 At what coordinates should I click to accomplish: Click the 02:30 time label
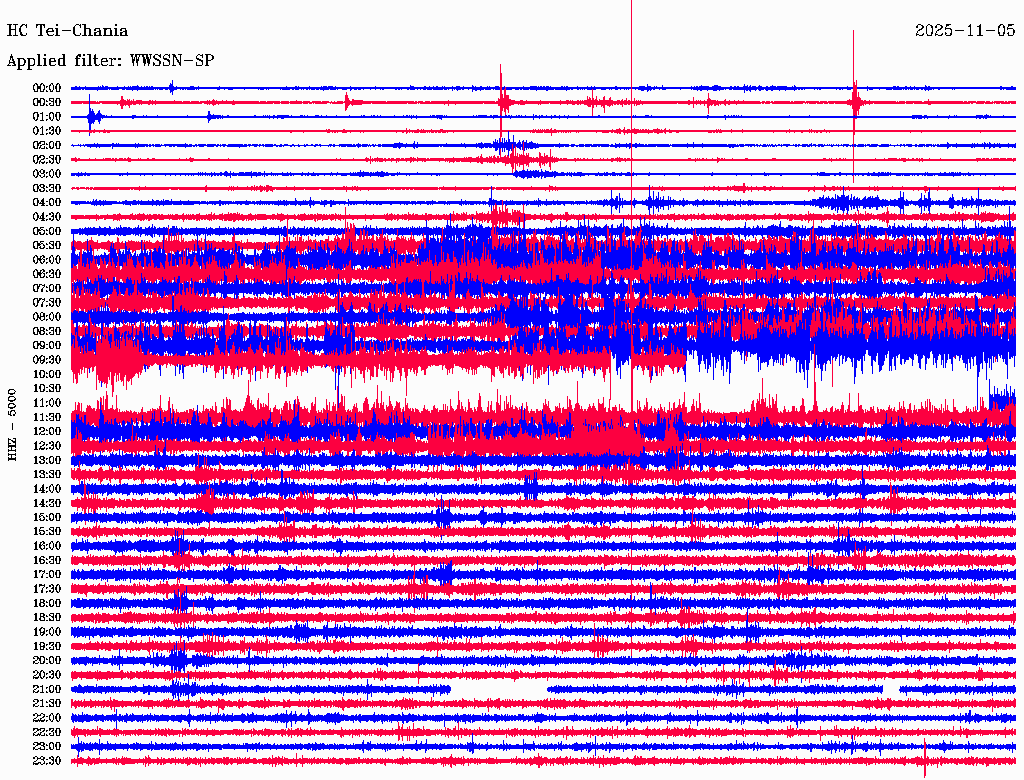[47, 159]
